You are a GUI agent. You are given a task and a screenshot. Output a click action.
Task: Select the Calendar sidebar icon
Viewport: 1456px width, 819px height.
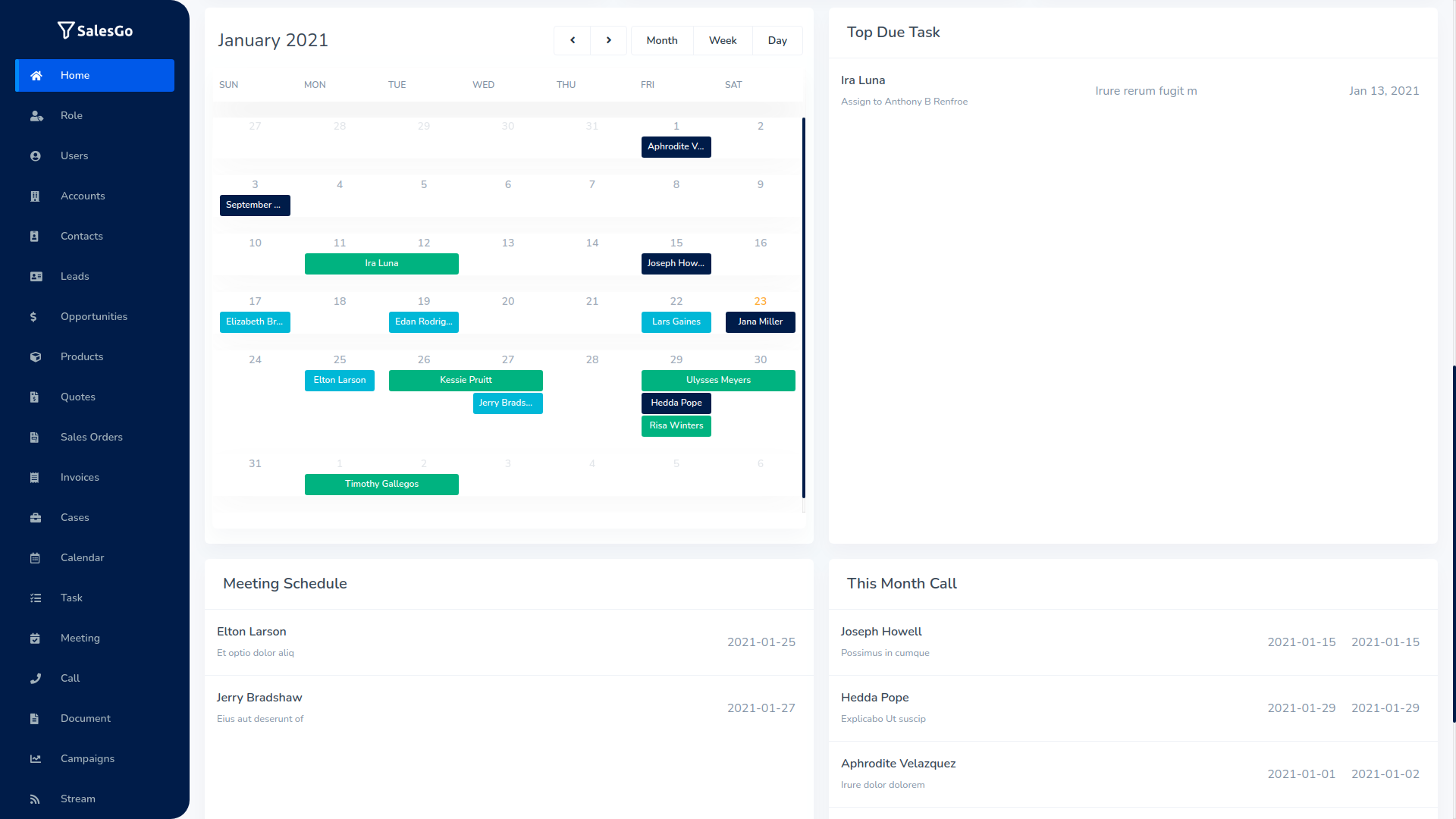[35, 557]
